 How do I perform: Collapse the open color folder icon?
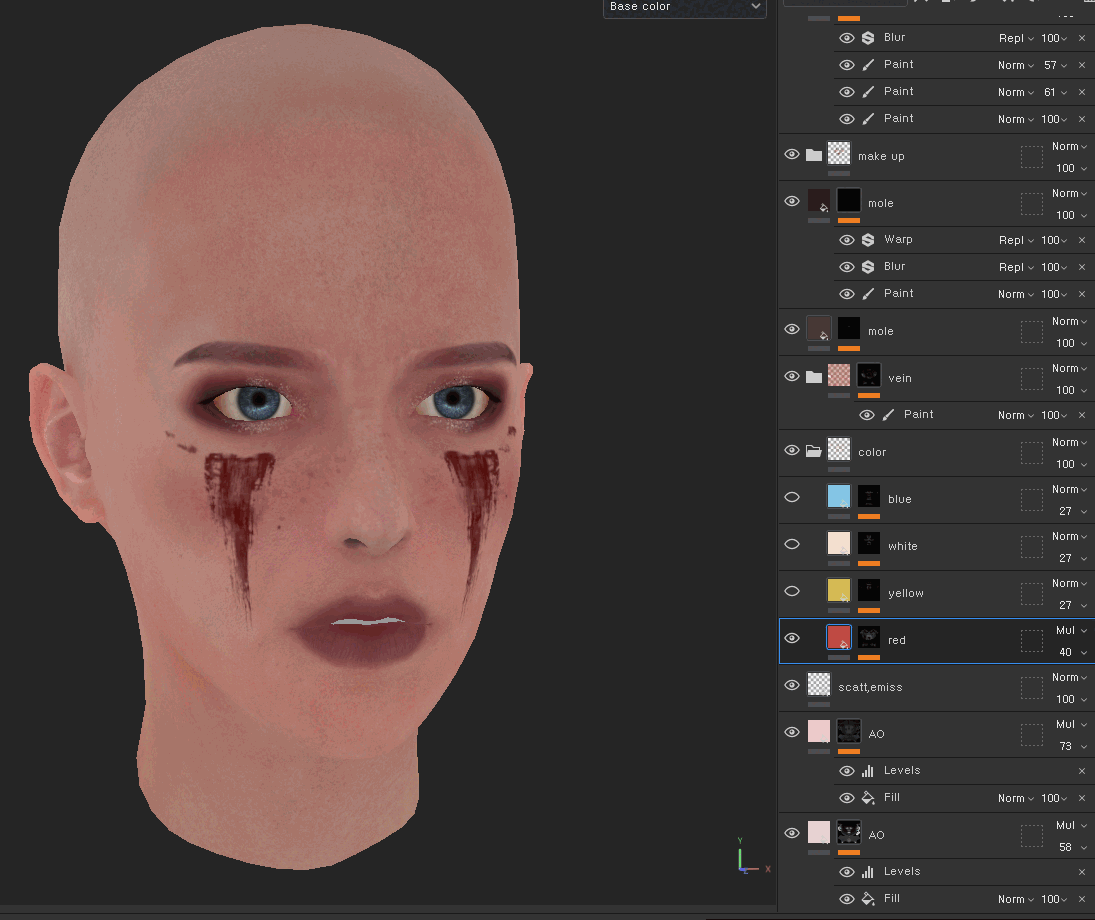pyautogui.click(x=814, y=451)
